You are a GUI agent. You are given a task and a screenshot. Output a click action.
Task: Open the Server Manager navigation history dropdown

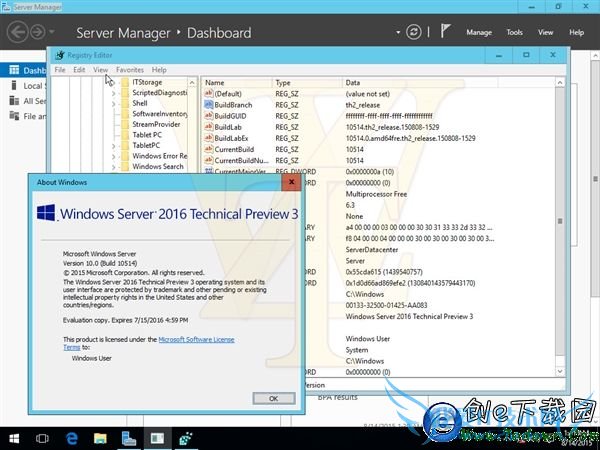coord(52,32)
